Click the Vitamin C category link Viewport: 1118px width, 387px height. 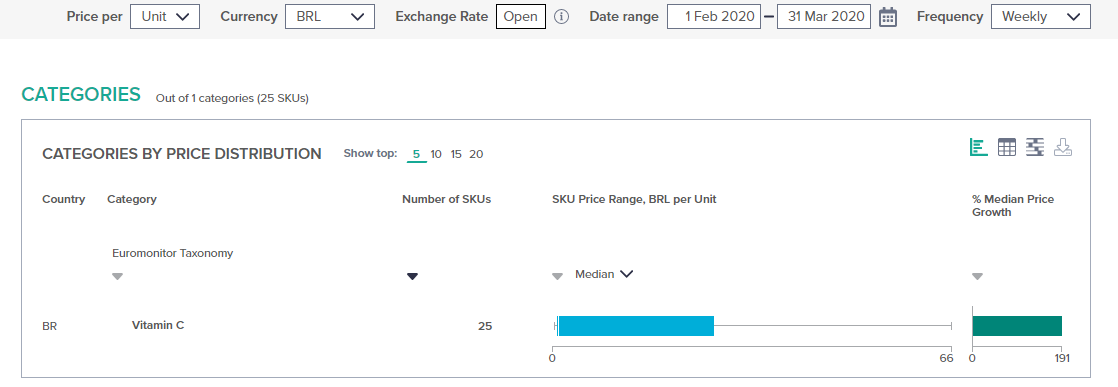(158, 325)
